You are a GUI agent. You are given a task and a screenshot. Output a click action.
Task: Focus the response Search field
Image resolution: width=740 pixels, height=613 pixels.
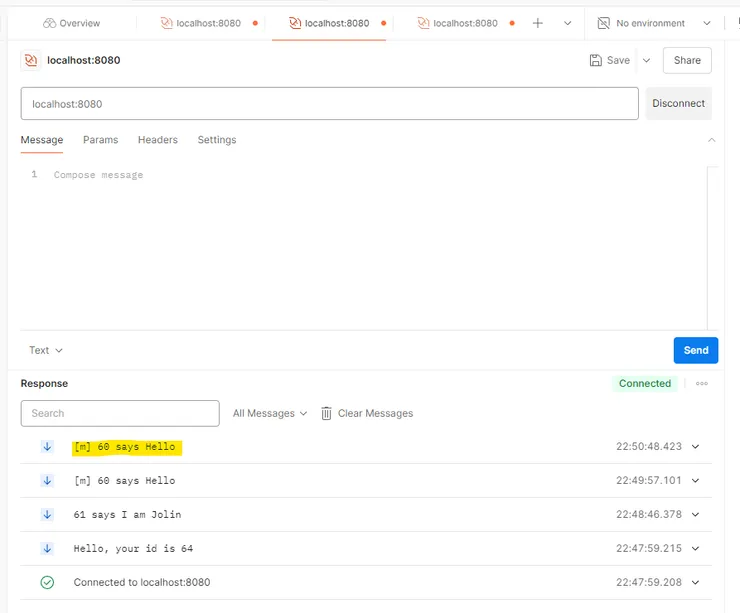(x=120, y=413)
